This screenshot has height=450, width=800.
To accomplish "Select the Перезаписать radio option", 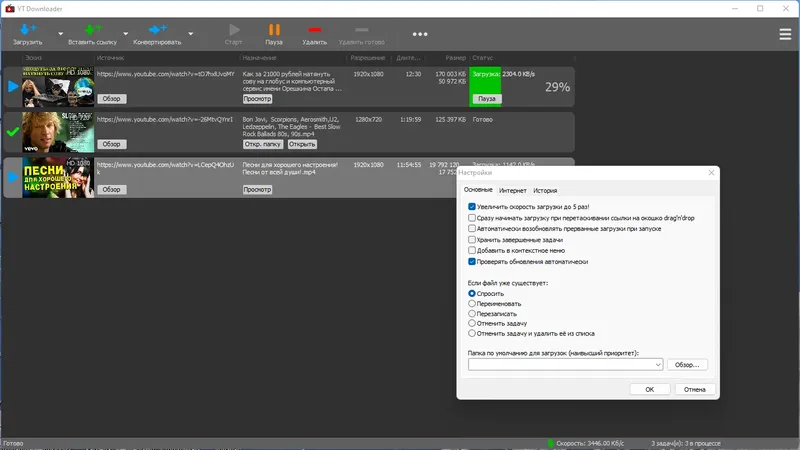I will pyautogui.click(x=472, y=314).
